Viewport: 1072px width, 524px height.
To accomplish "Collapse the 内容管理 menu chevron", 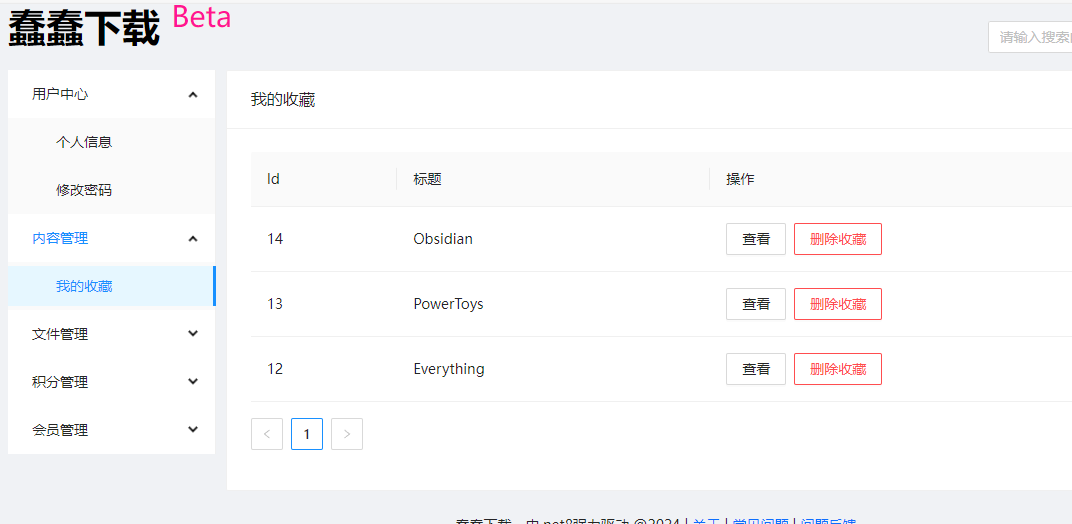I will click(x=193, y=238).
